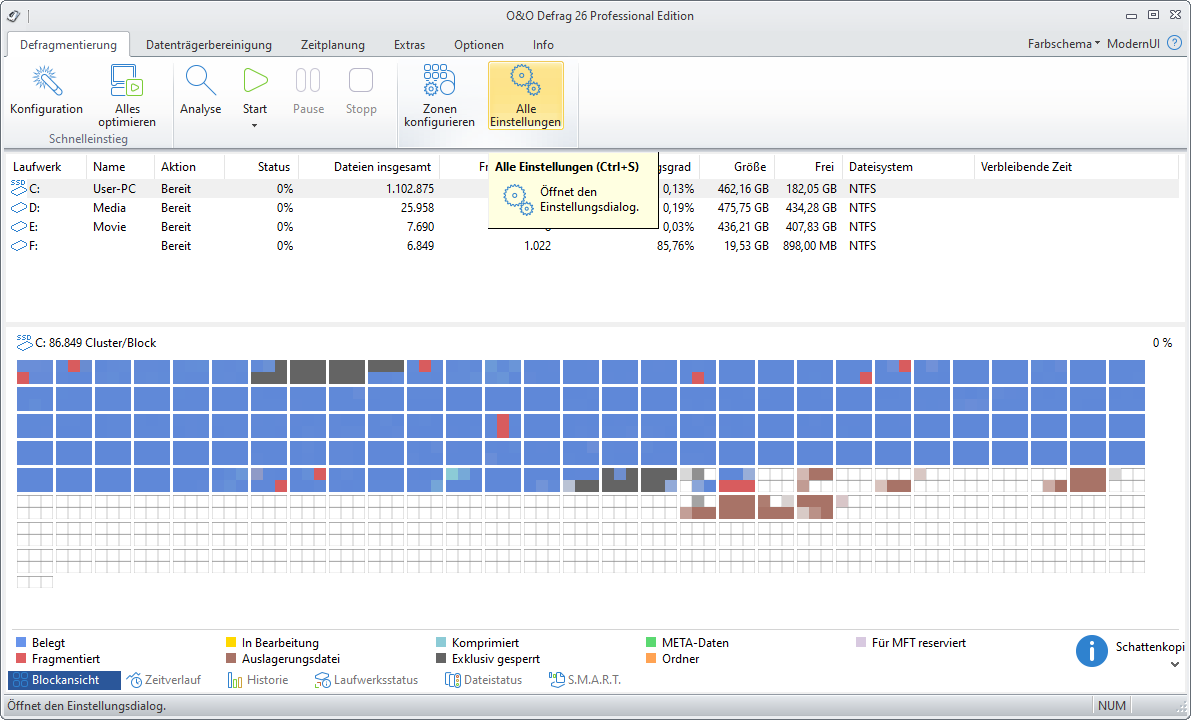This screenshot has width=1191, height=720.
Task: Click the Schattenkopi label
Action: 1150,647
